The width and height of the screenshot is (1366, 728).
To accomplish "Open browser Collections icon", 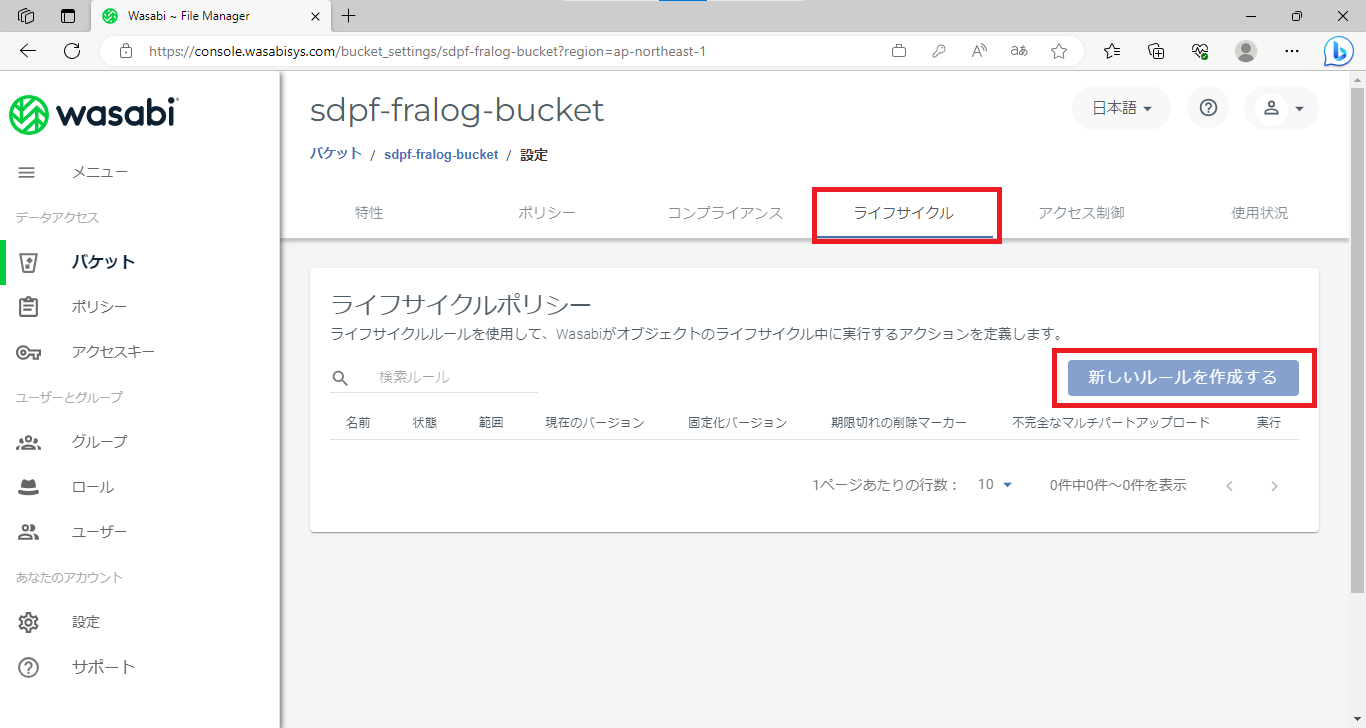I will 1156,51.
